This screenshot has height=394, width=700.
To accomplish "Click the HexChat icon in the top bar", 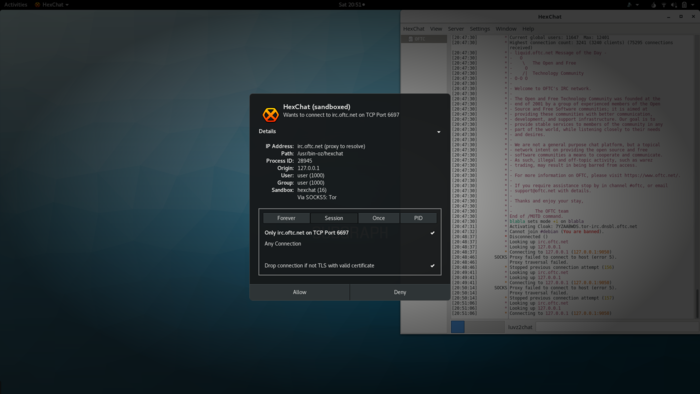I will point(38,4).
